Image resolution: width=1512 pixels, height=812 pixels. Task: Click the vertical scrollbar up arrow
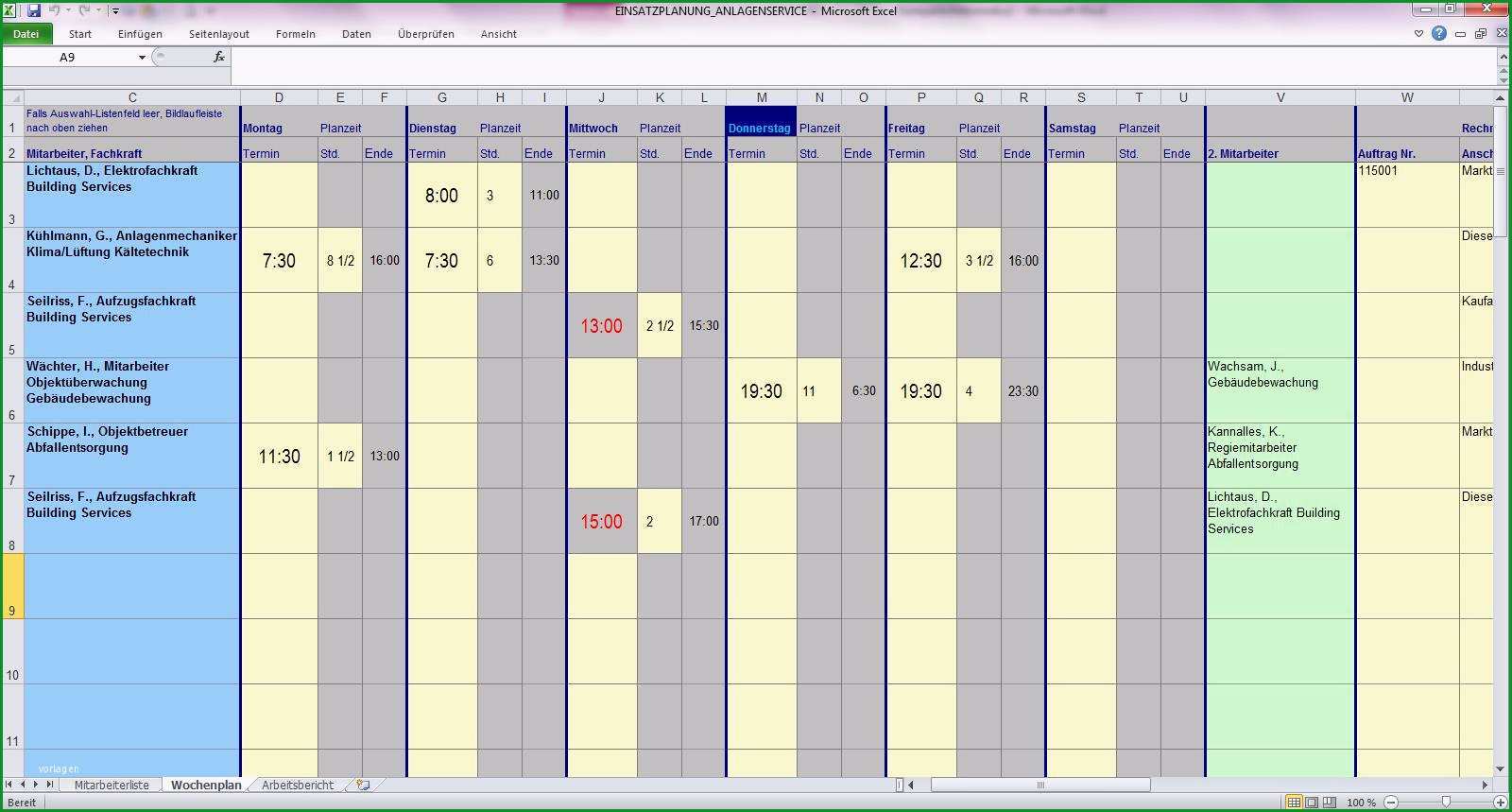(1502, 98)
